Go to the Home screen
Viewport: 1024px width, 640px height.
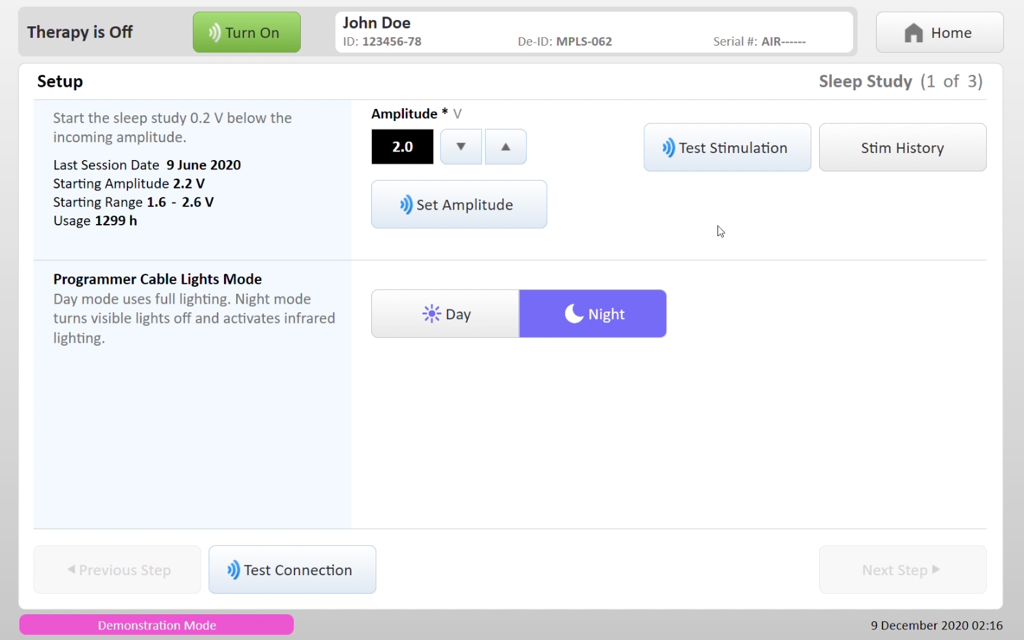939,32
